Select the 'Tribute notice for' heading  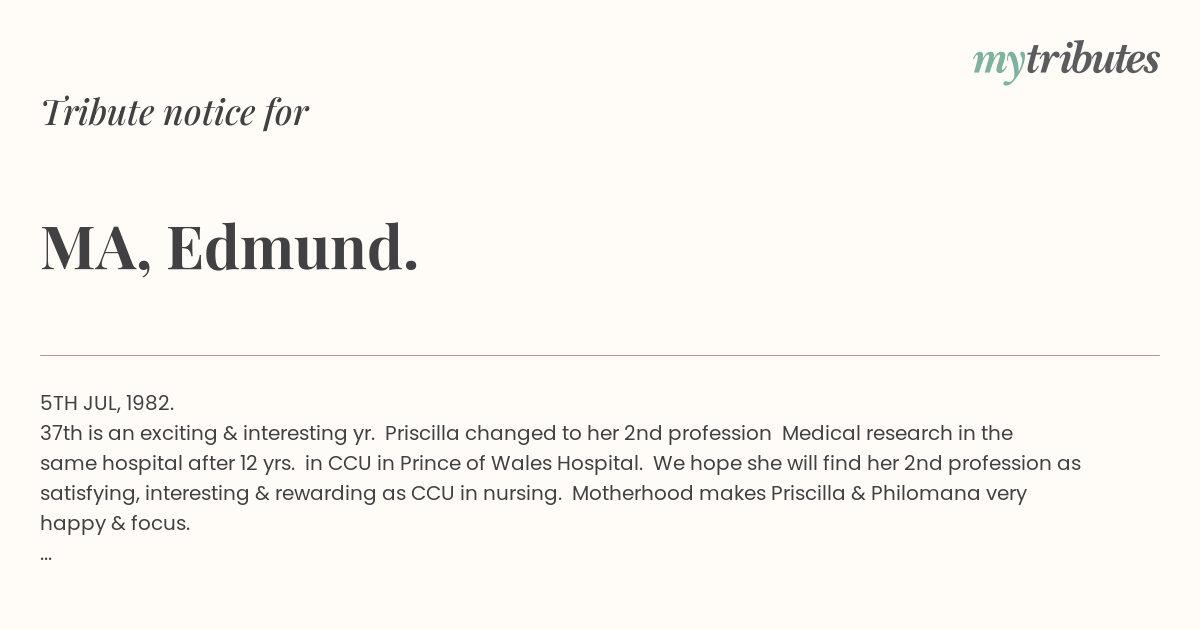(175, 112)
